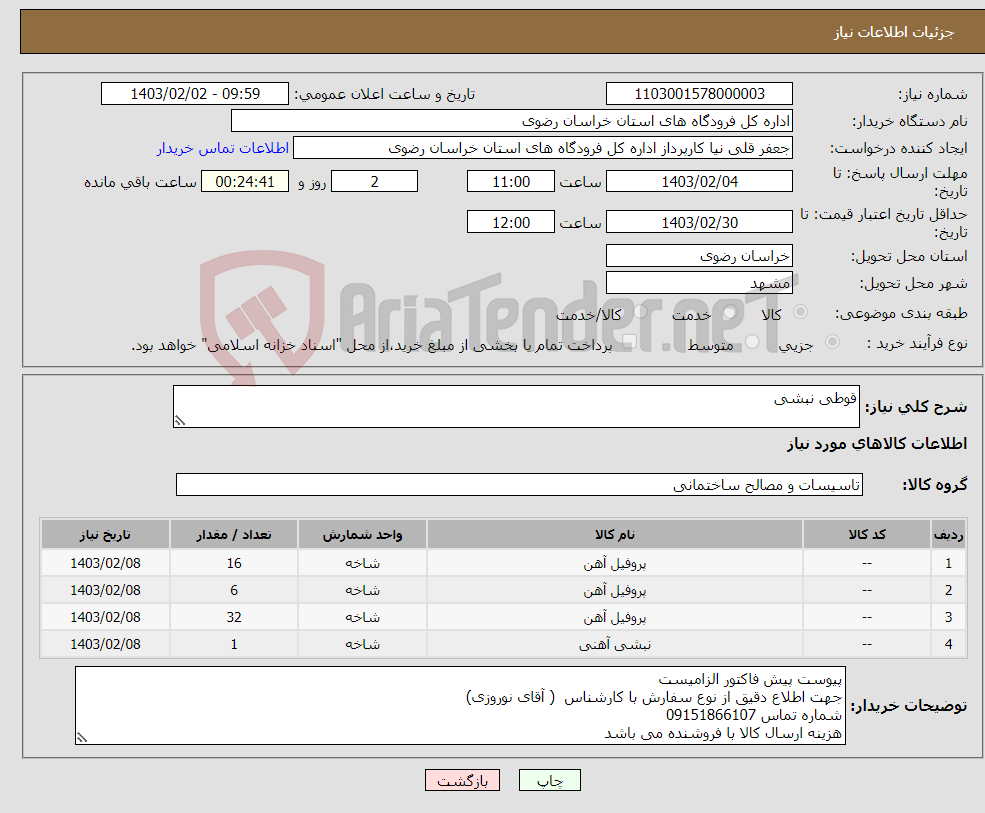Click the کد کالا column header
Viewport: 985px width, 813px height.
[x=867, y=535]
